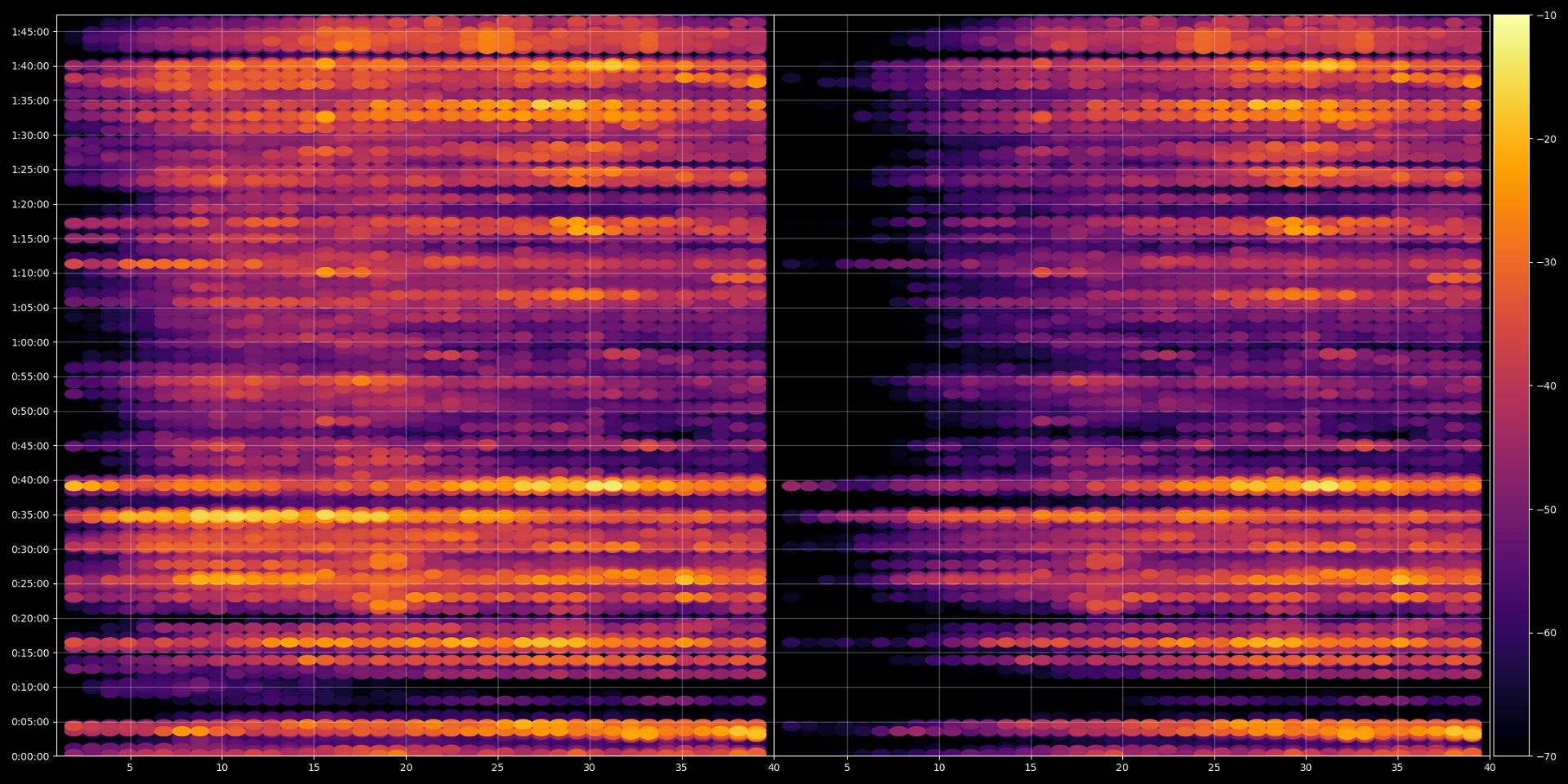Click the −50 colorbar tick label
The height and width of the screenshot is (784, 1568).
pos(1546,510)
